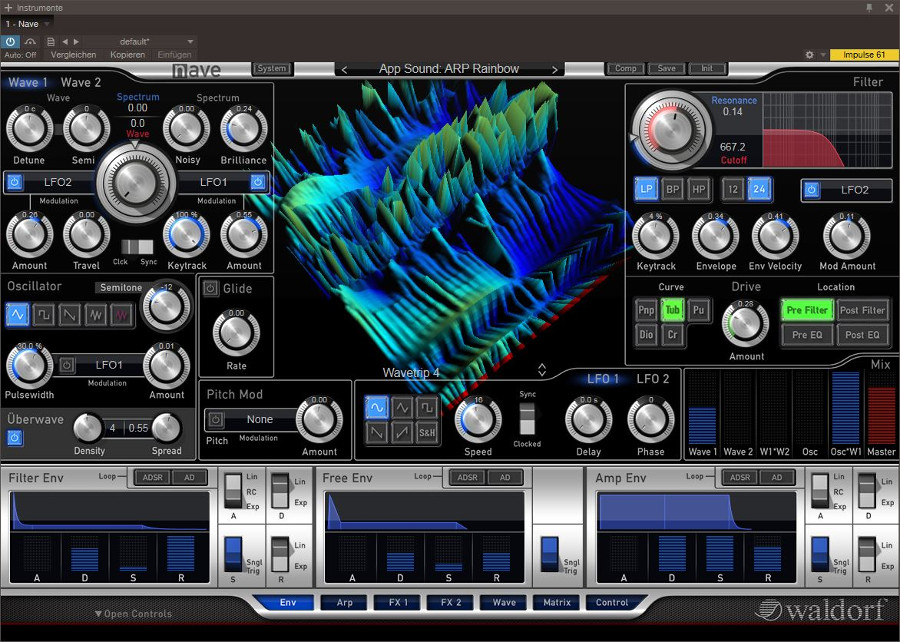Select the sawtooth oscillator waveform
The width and height of the screenshot is (900, 642).
tap(69, 314)
